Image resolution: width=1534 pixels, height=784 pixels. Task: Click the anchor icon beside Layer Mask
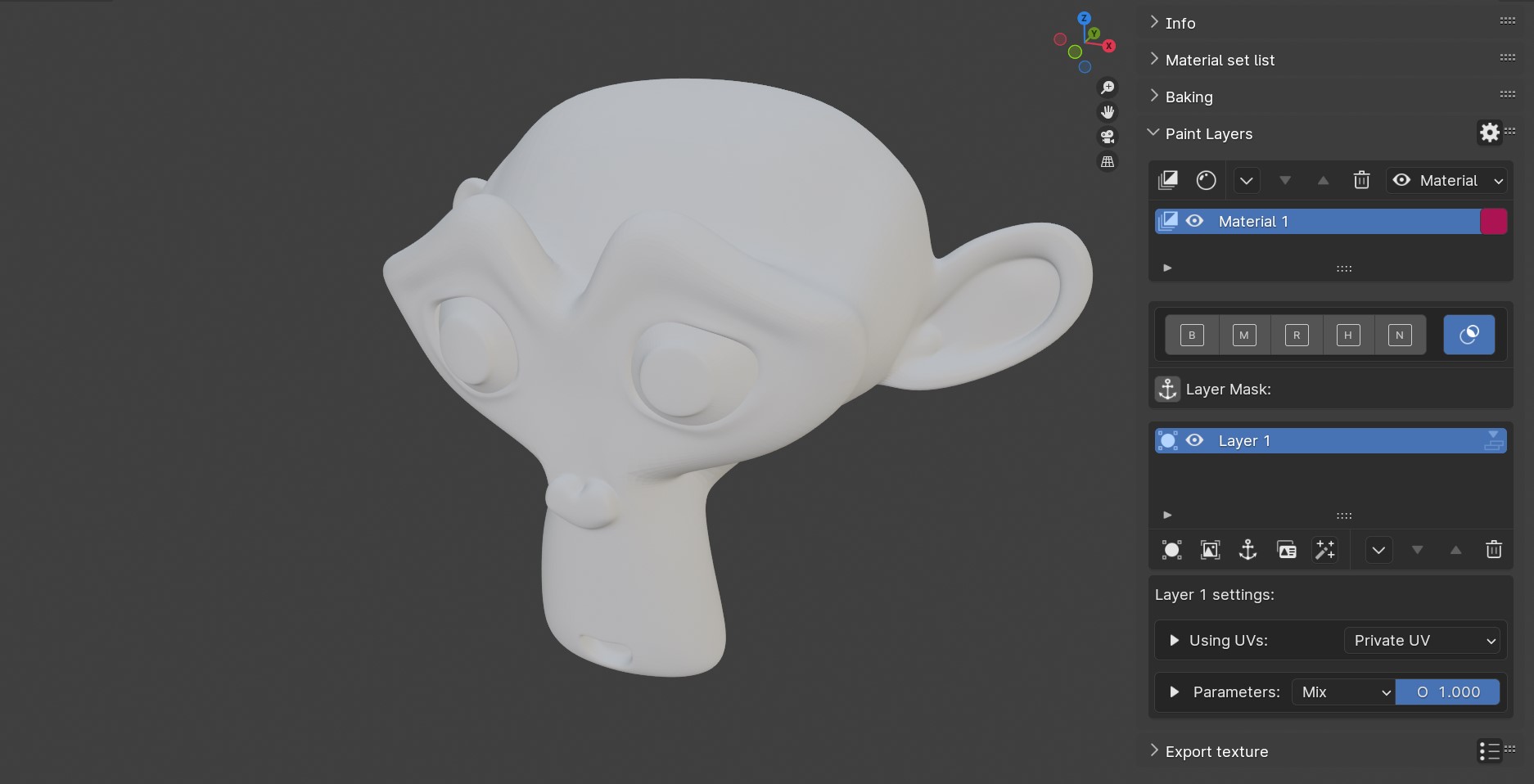tap(1166, 389)
